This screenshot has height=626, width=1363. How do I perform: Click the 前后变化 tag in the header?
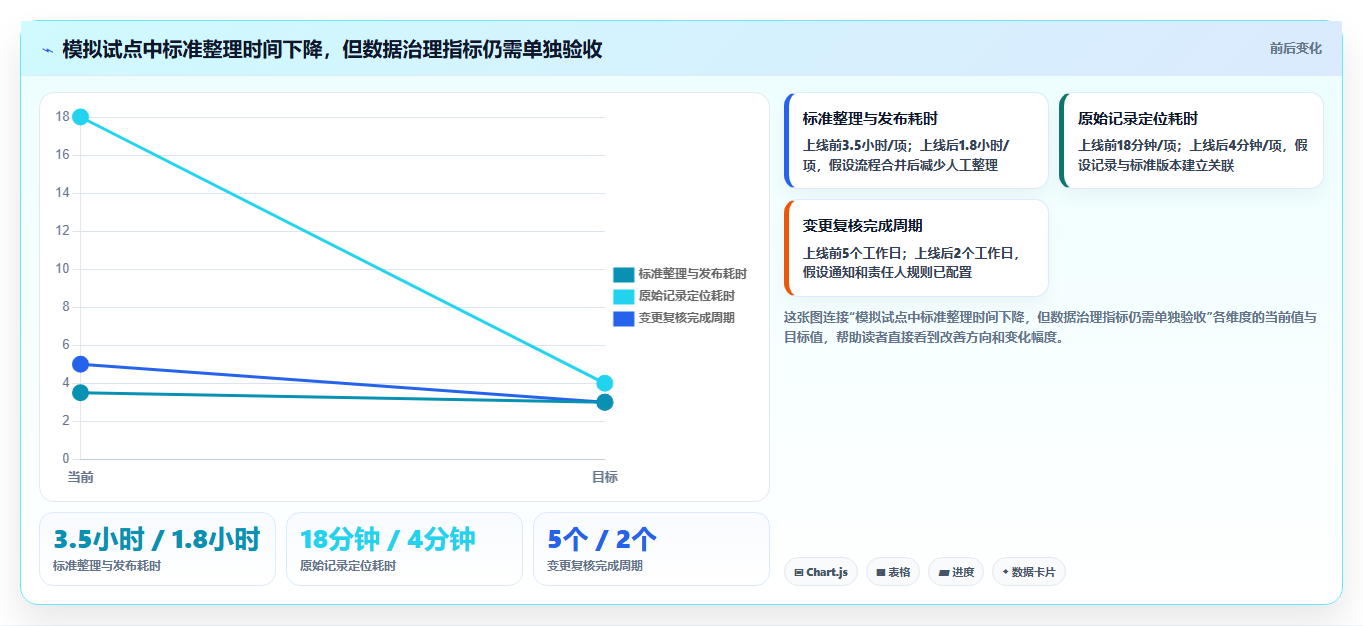tap(1296, 48)
